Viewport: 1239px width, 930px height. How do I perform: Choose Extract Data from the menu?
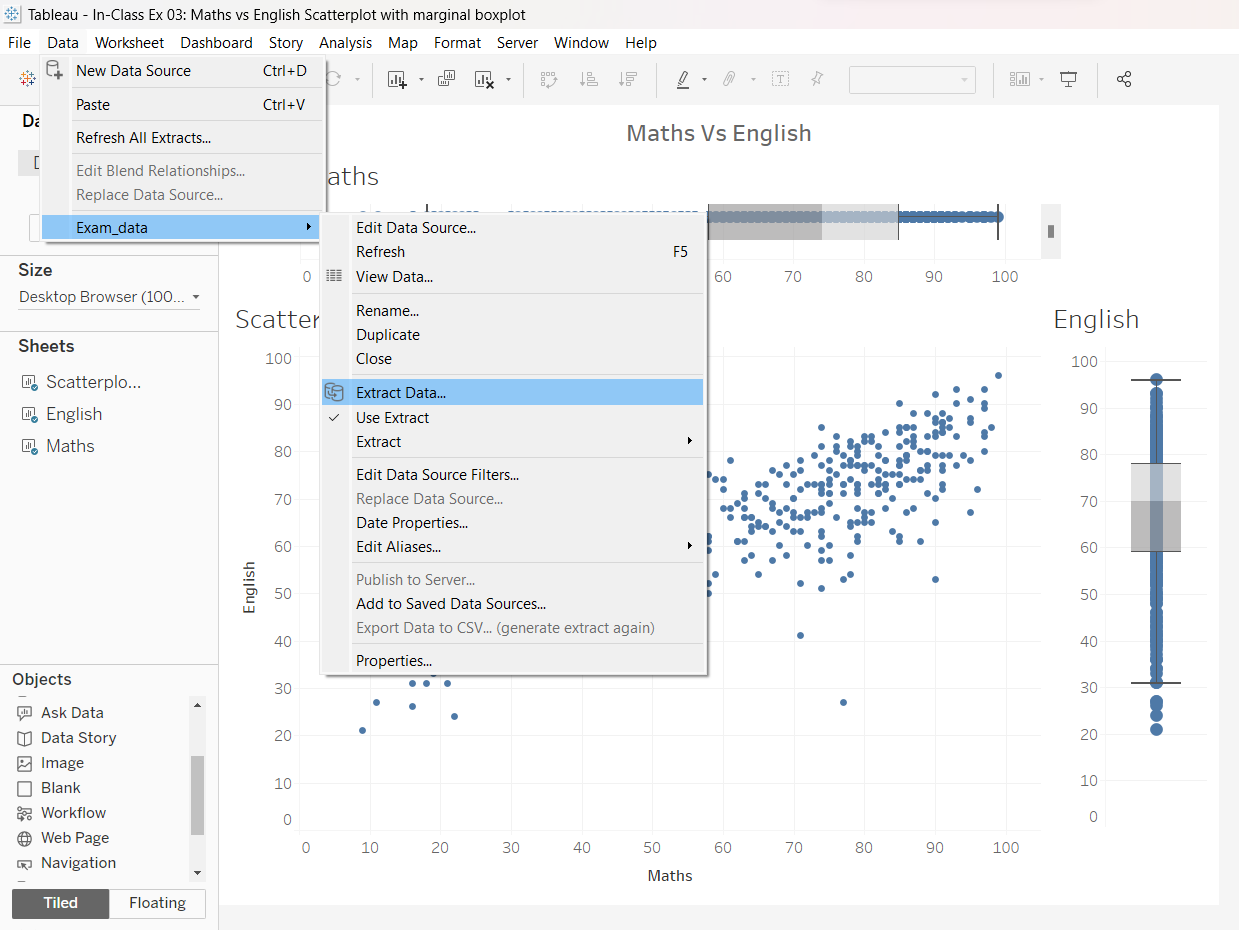coord(401,393)
